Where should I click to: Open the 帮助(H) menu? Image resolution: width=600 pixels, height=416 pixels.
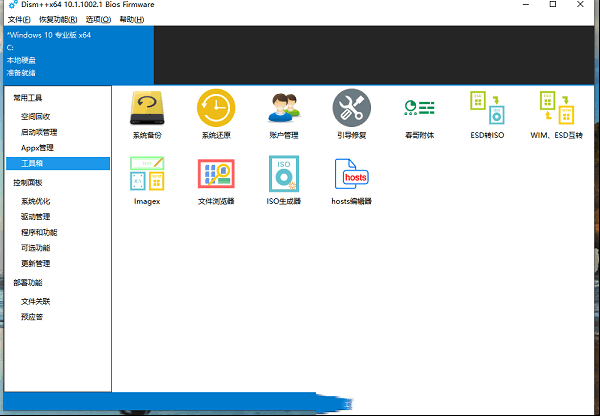coord(132,19)
